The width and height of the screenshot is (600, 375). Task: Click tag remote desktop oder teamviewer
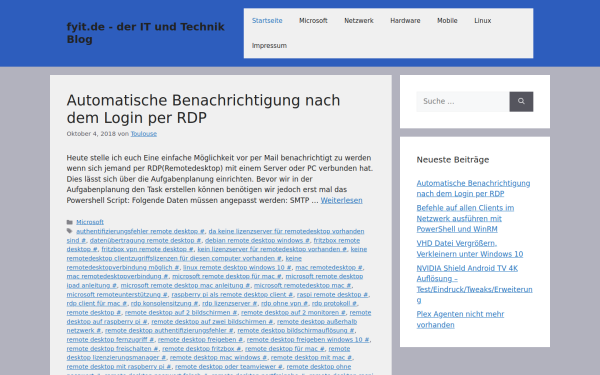pyautogui.click(x=229, y=367)
